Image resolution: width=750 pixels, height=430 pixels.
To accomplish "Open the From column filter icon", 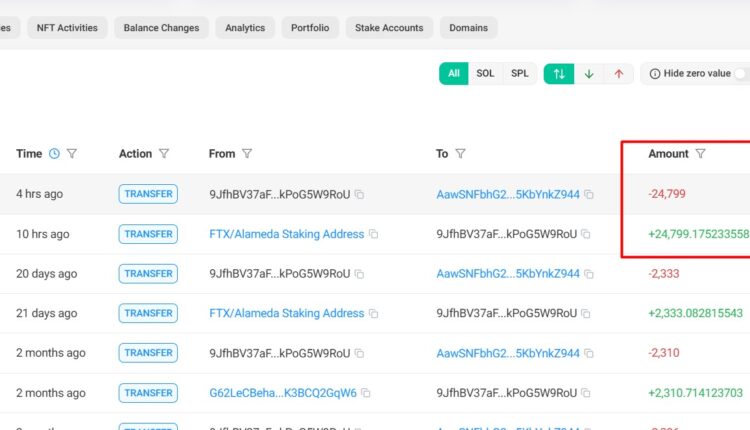I will tap(247, 154).
